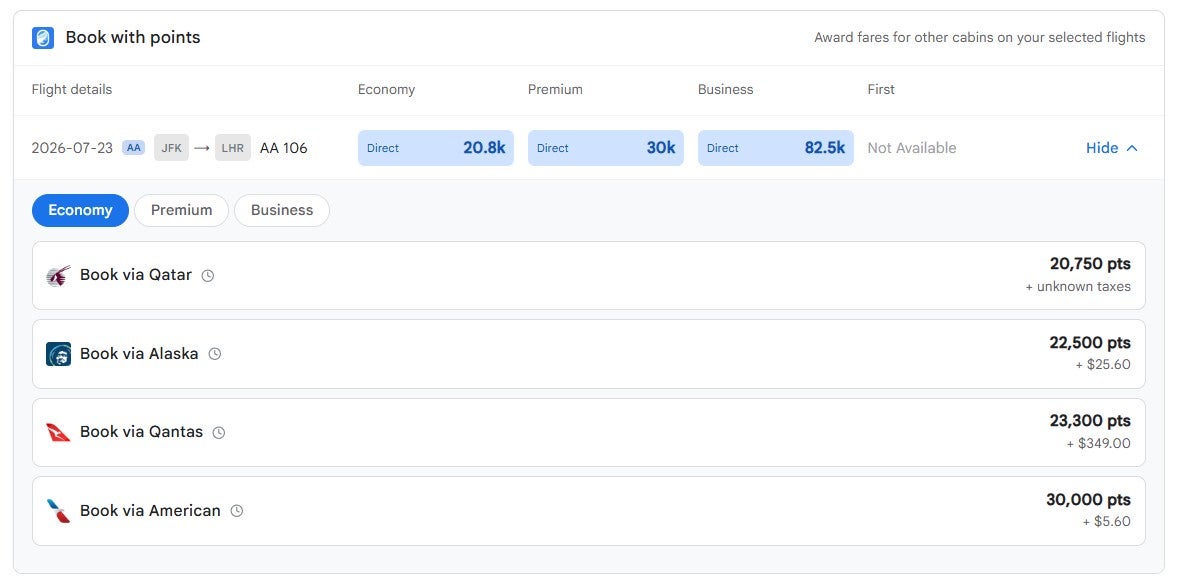1177x580 pixels.
Task: Click the Book with points heading
Action: pyautogui.click(x=133, y=38)
